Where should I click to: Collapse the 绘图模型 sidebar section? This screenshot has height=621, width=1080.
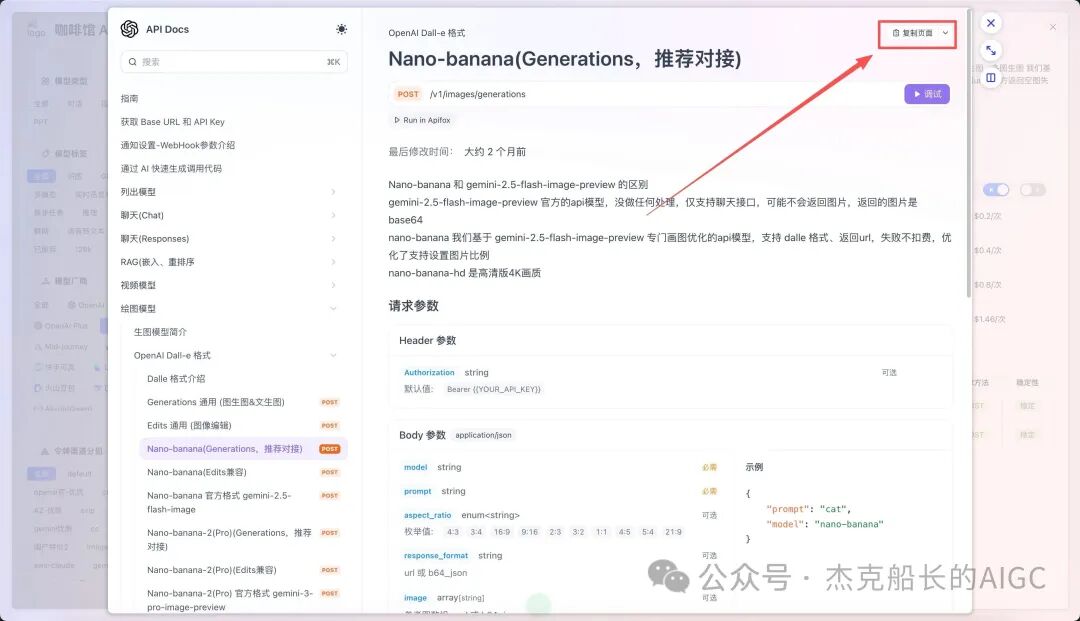click(333, 308)
